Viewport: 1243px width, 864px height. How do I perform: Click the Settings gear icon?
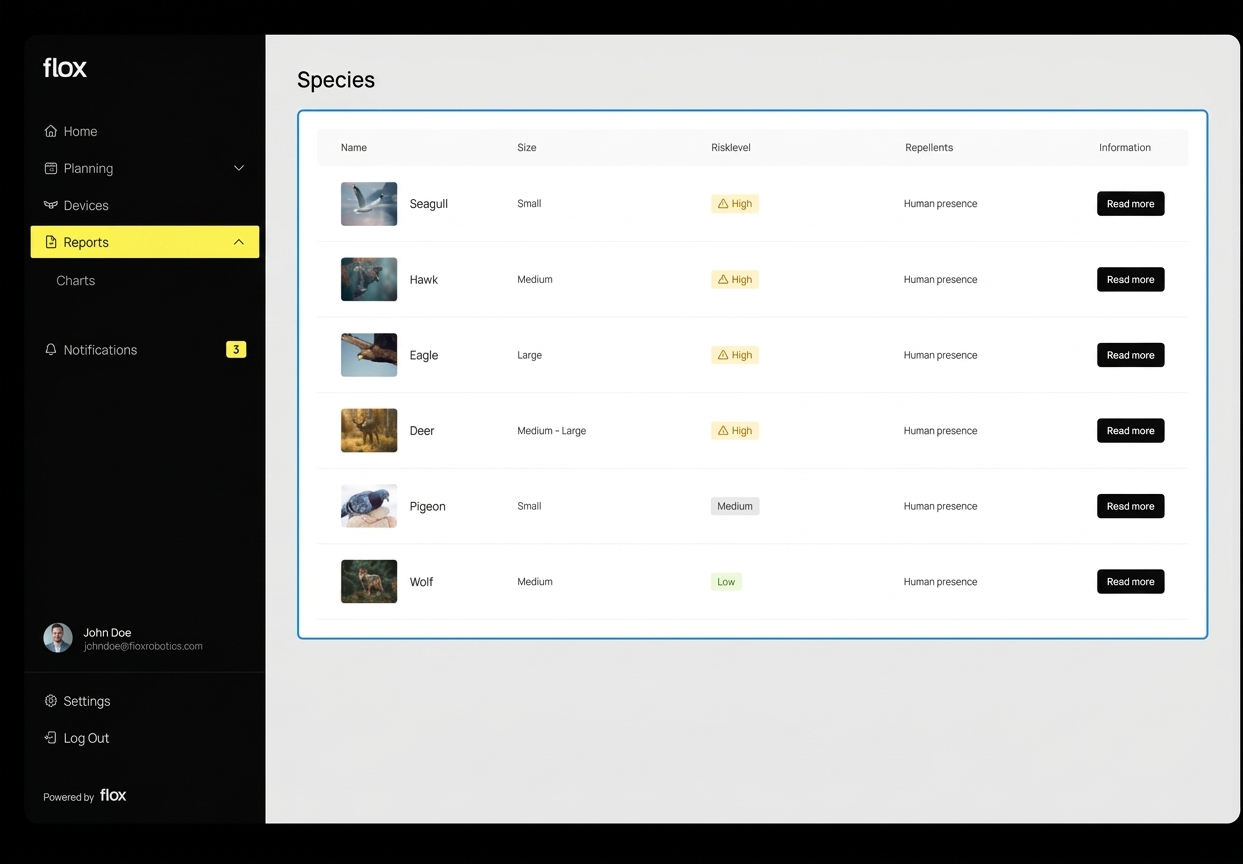click(51, 701)
